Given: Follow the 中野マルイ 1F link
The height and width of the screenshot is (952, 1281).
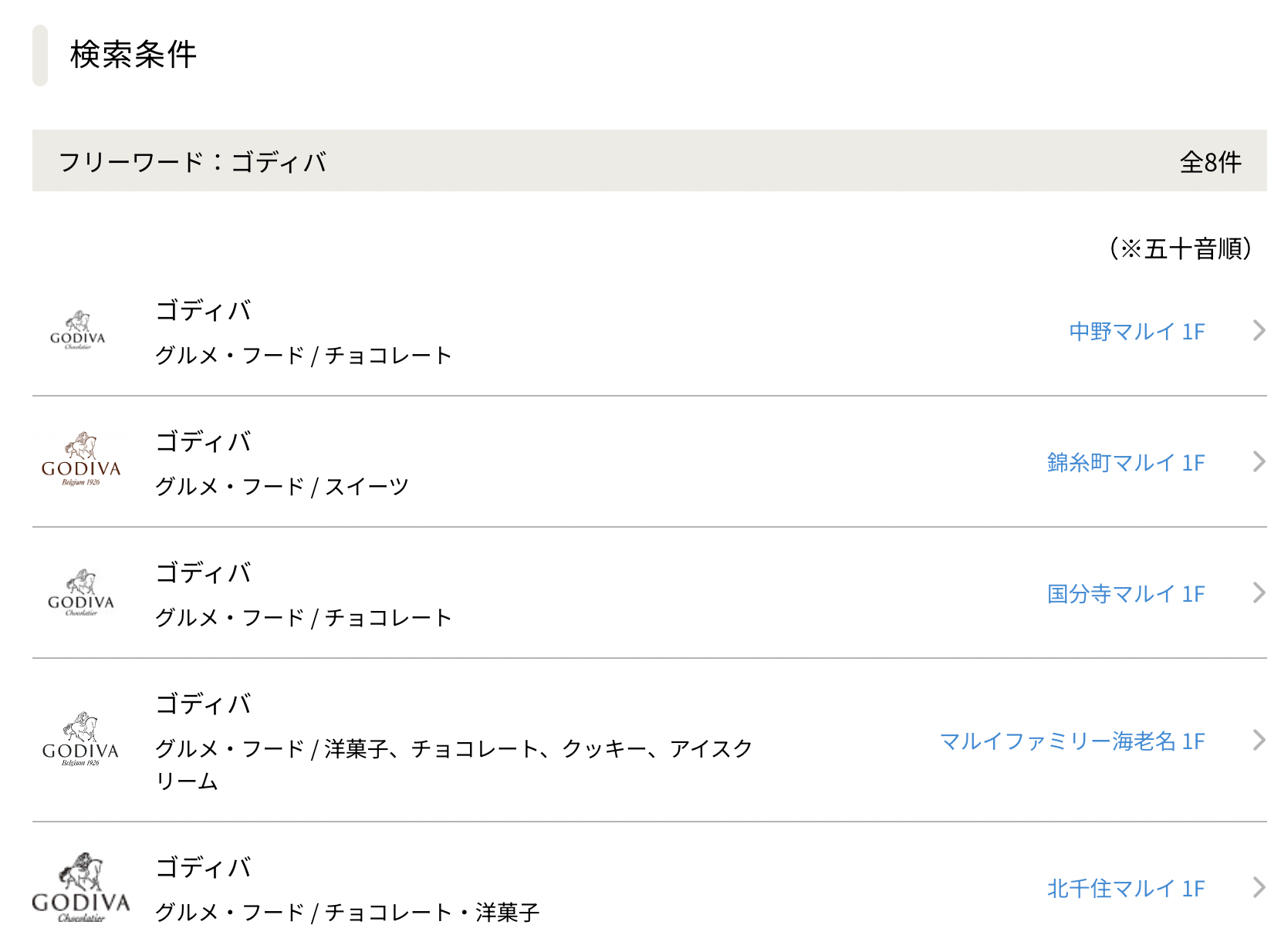Looking at the screenshot, I should pos(1137,332).
